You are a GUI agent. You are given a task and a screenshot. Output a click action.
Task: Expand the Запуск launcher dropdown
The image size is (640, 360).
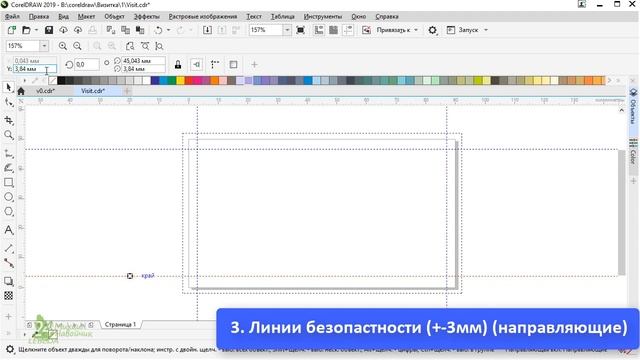click(x=486, y=30)
